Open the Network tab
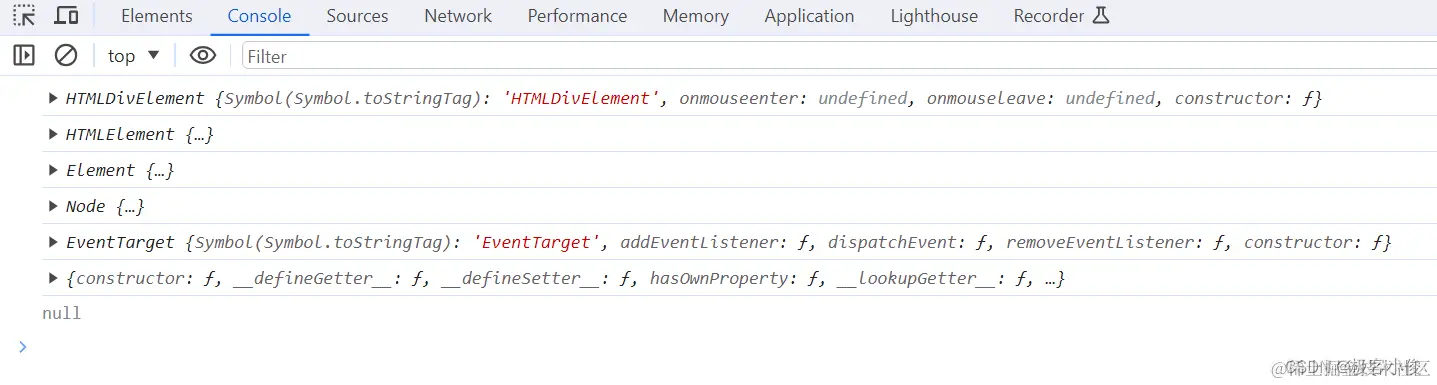Viewport: 1437px width, 385px height. pyautogui.click(x=458, y=16)
